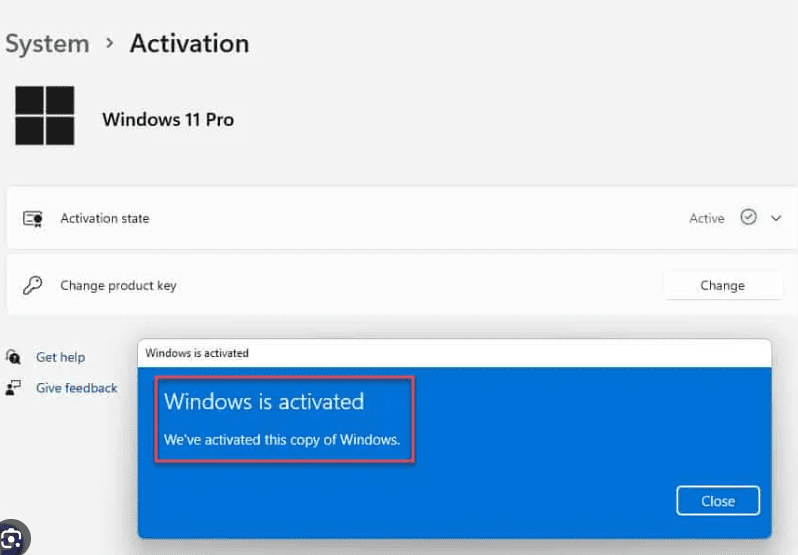Click the breadcrumb arrow after System
The width and height of the screenshot is (798, 555).
point(109,44)
